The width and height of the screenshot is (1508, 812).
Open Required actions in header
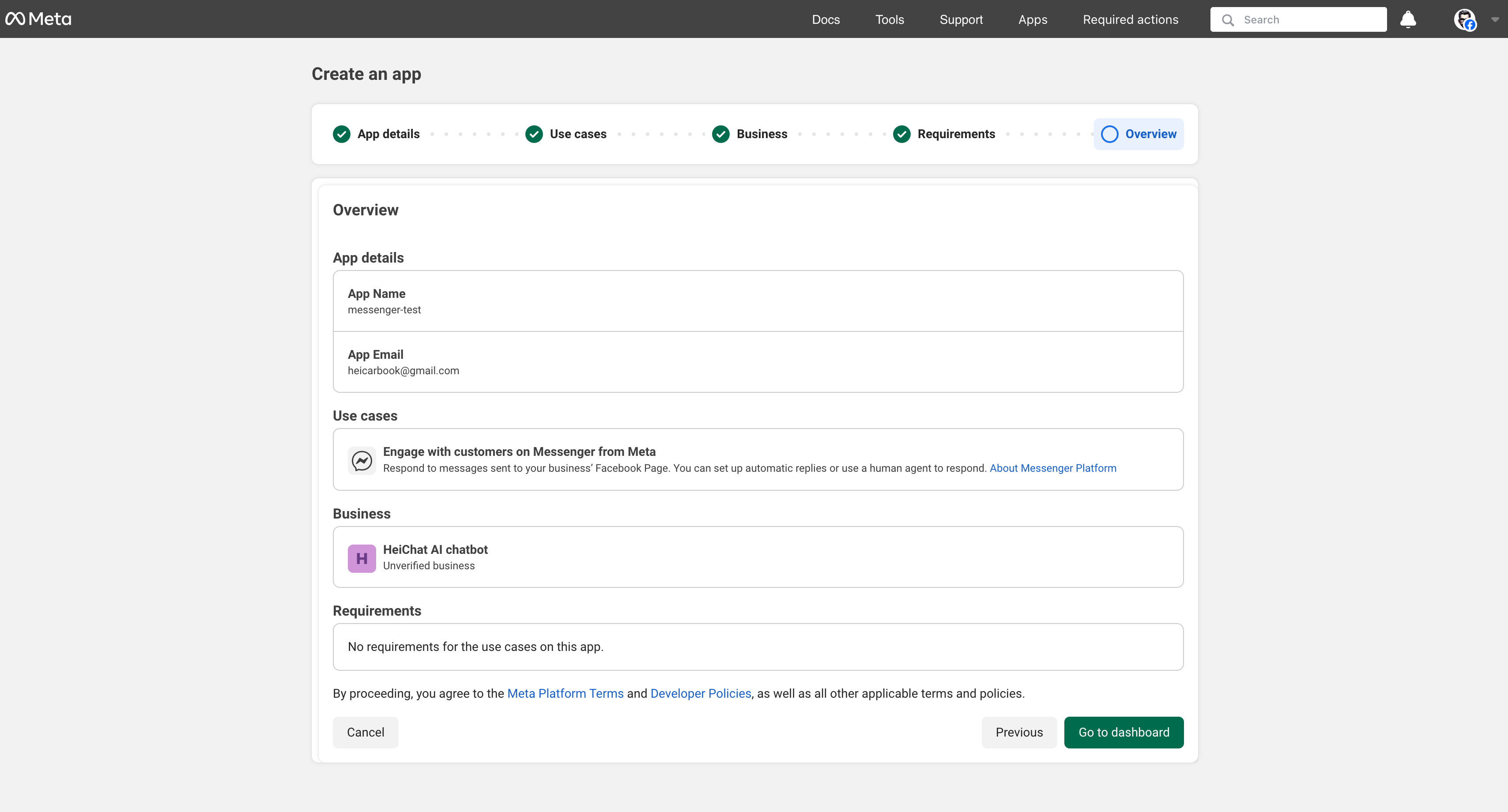coord(1130,19)
